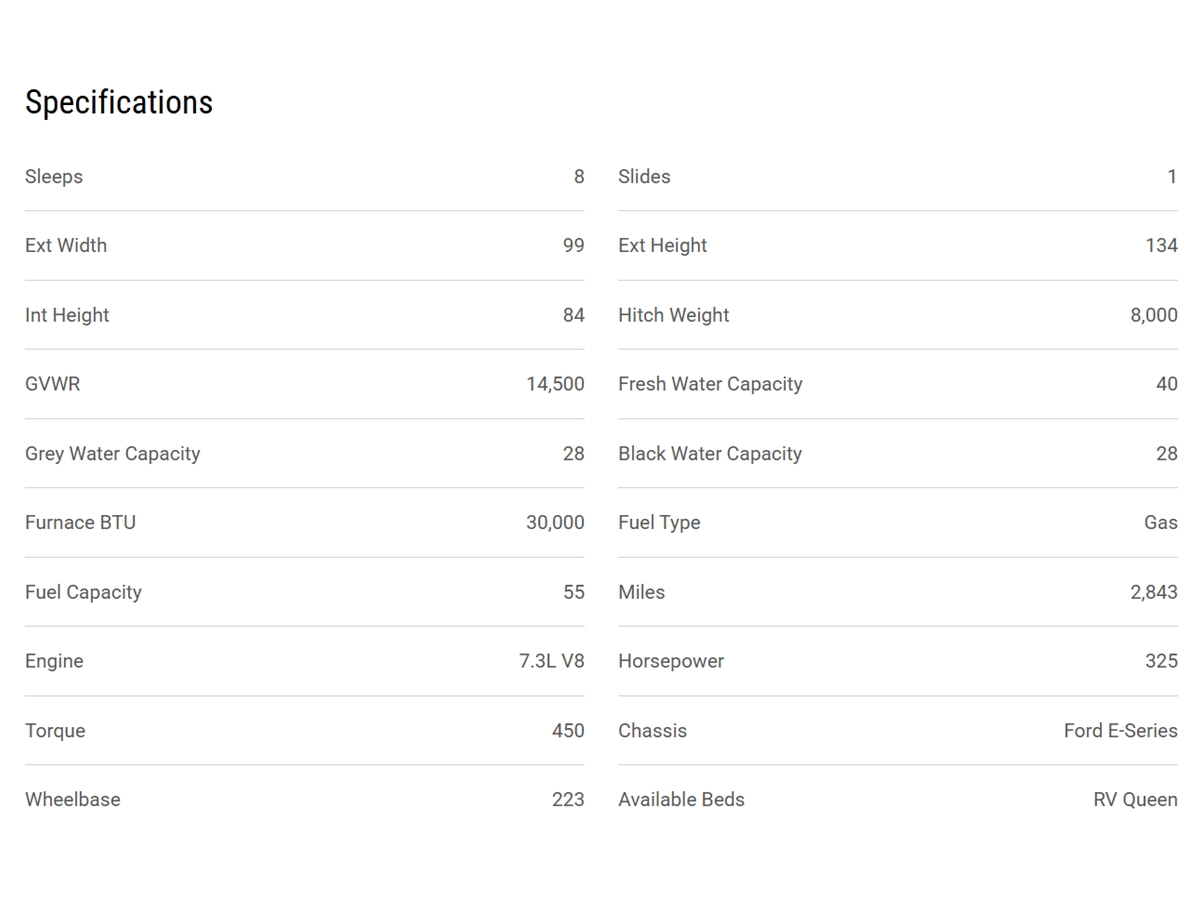Viewport: 1200px width, 900px height.
Task: Select the Fuel Type value Gas
Action: coord(1160,523)
